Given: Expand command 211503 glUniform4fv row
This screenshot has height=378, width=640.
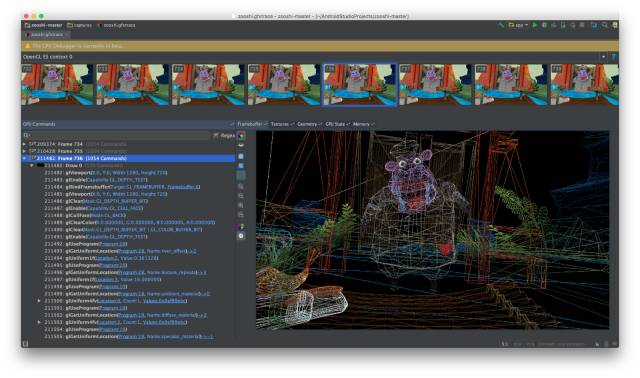Looking at the screenshot, I should [x=39, y=322].
